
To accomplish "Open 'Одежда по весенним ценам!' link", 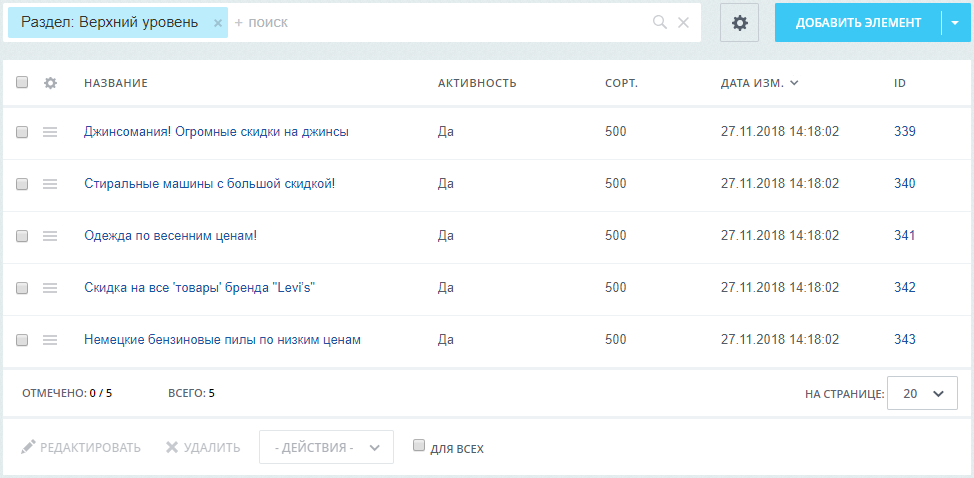I will (x=170, y=236).
